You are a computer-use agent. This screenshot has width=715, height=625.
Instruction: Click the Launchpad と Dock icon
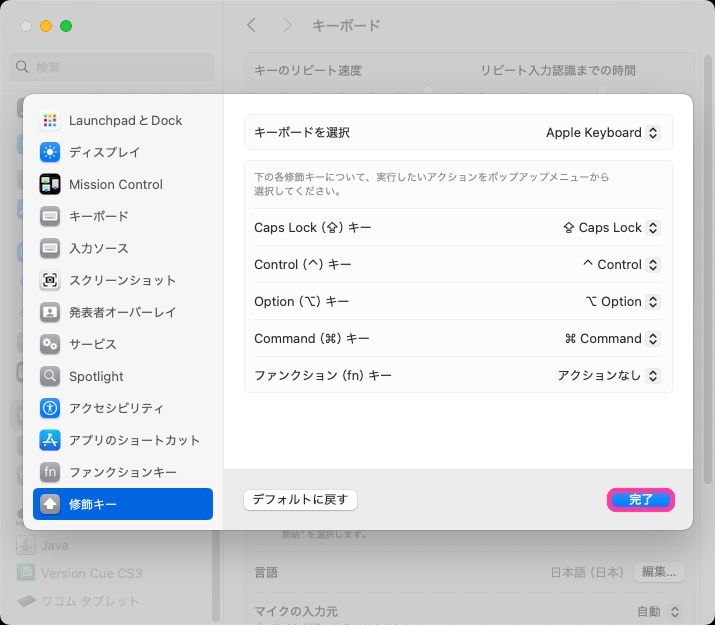click(x=50, y=121)
